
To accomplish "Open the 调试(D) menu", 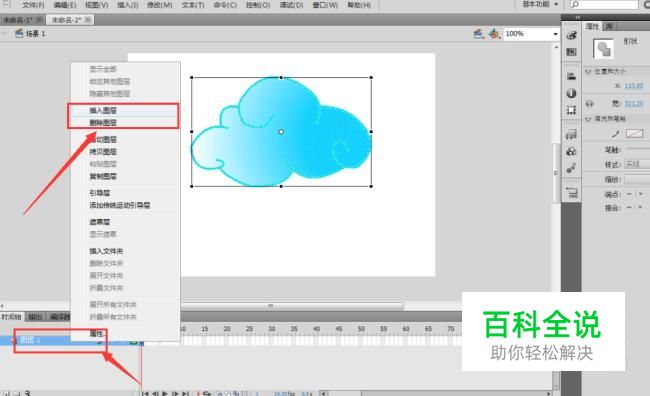I will 291,5.
